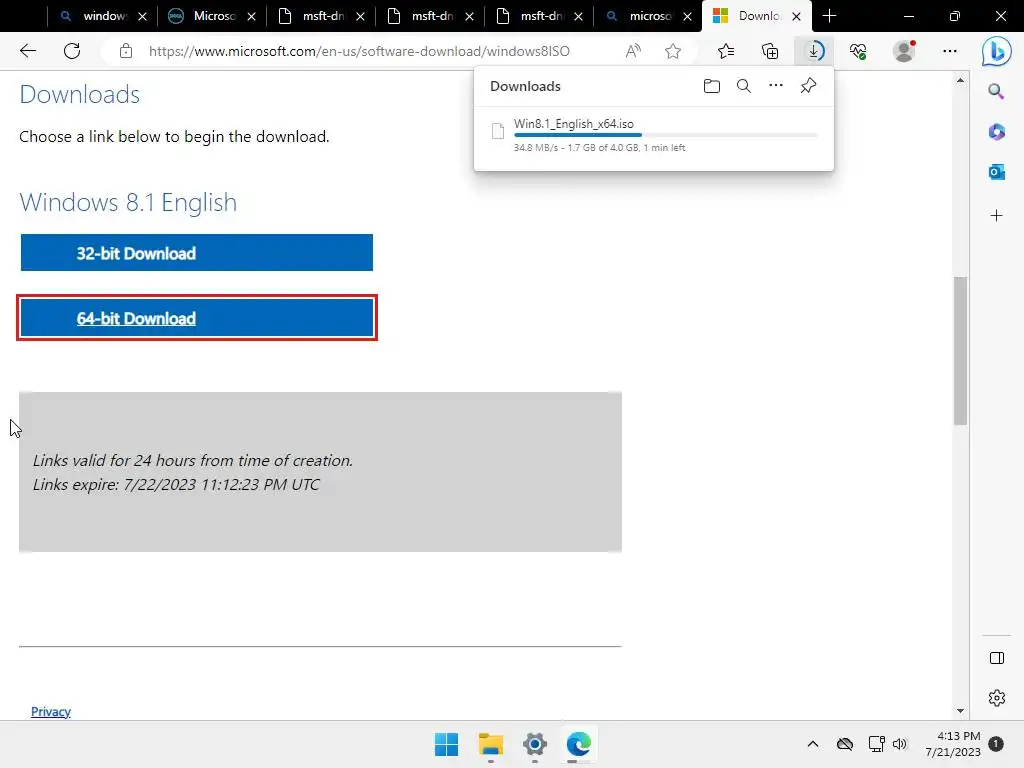This screenshot has height=768, width=1024.
Task: Click the OneDrive cloud tray icon
Action: pyautogui.click(x=845, y=744)
